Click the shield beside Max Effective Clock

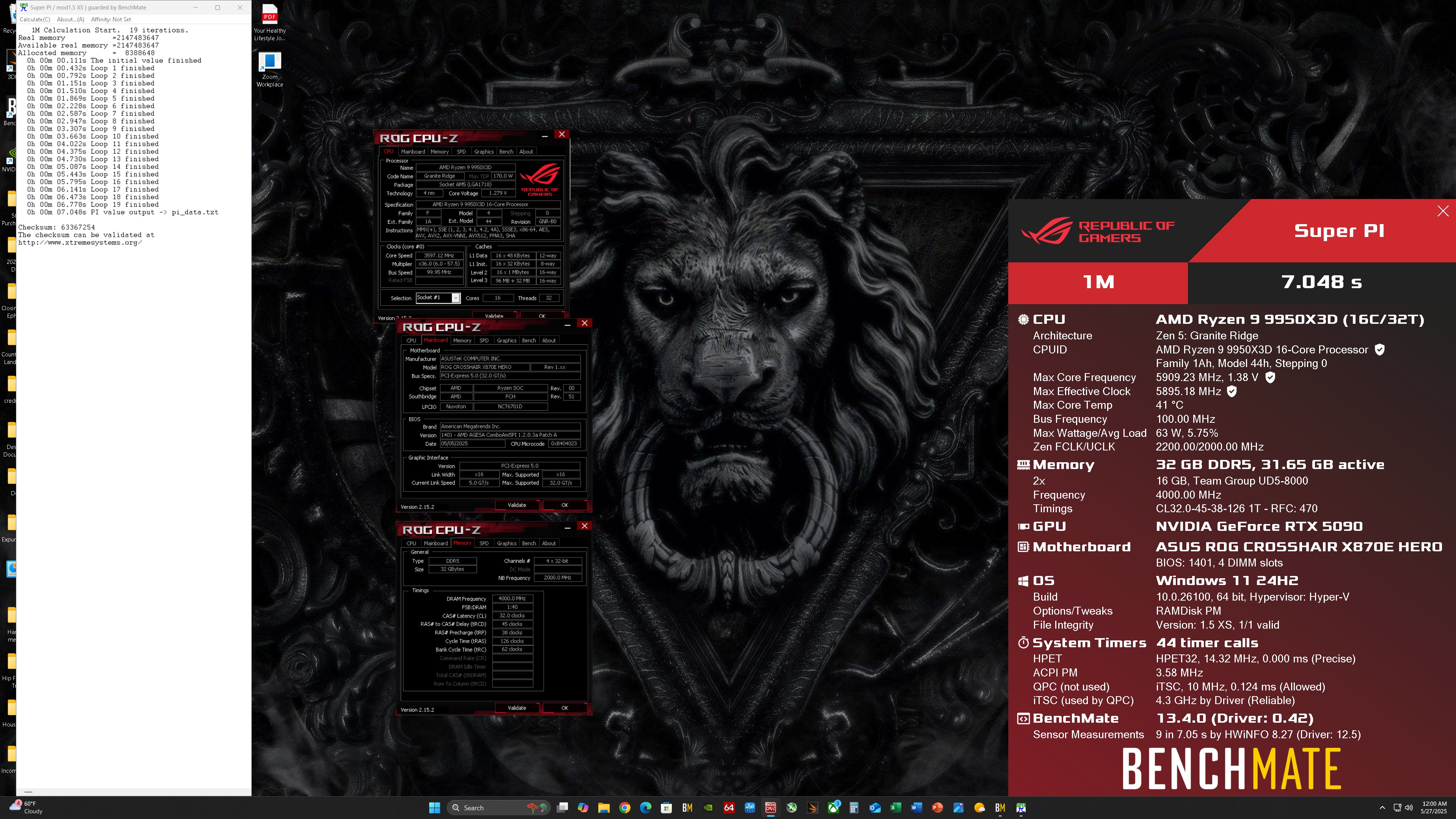(x=1232, y=391)
